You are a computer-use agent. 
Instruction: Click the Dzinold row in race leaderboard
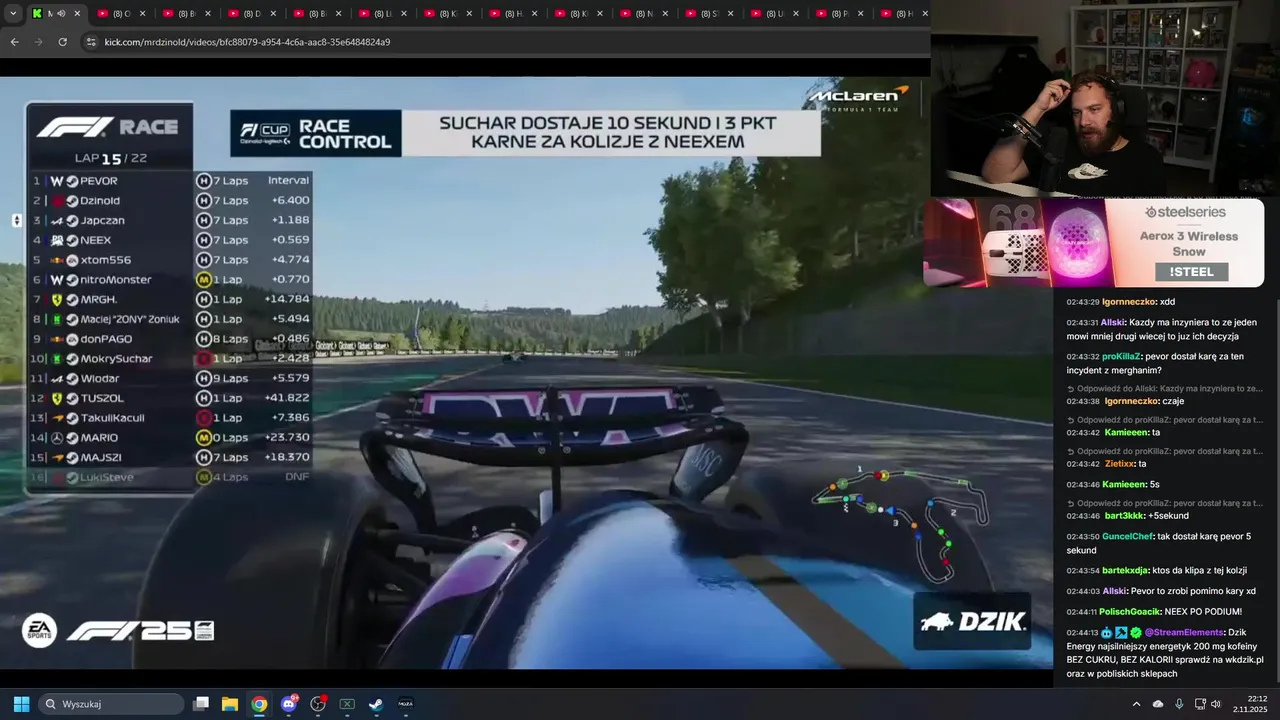(171, 201)
